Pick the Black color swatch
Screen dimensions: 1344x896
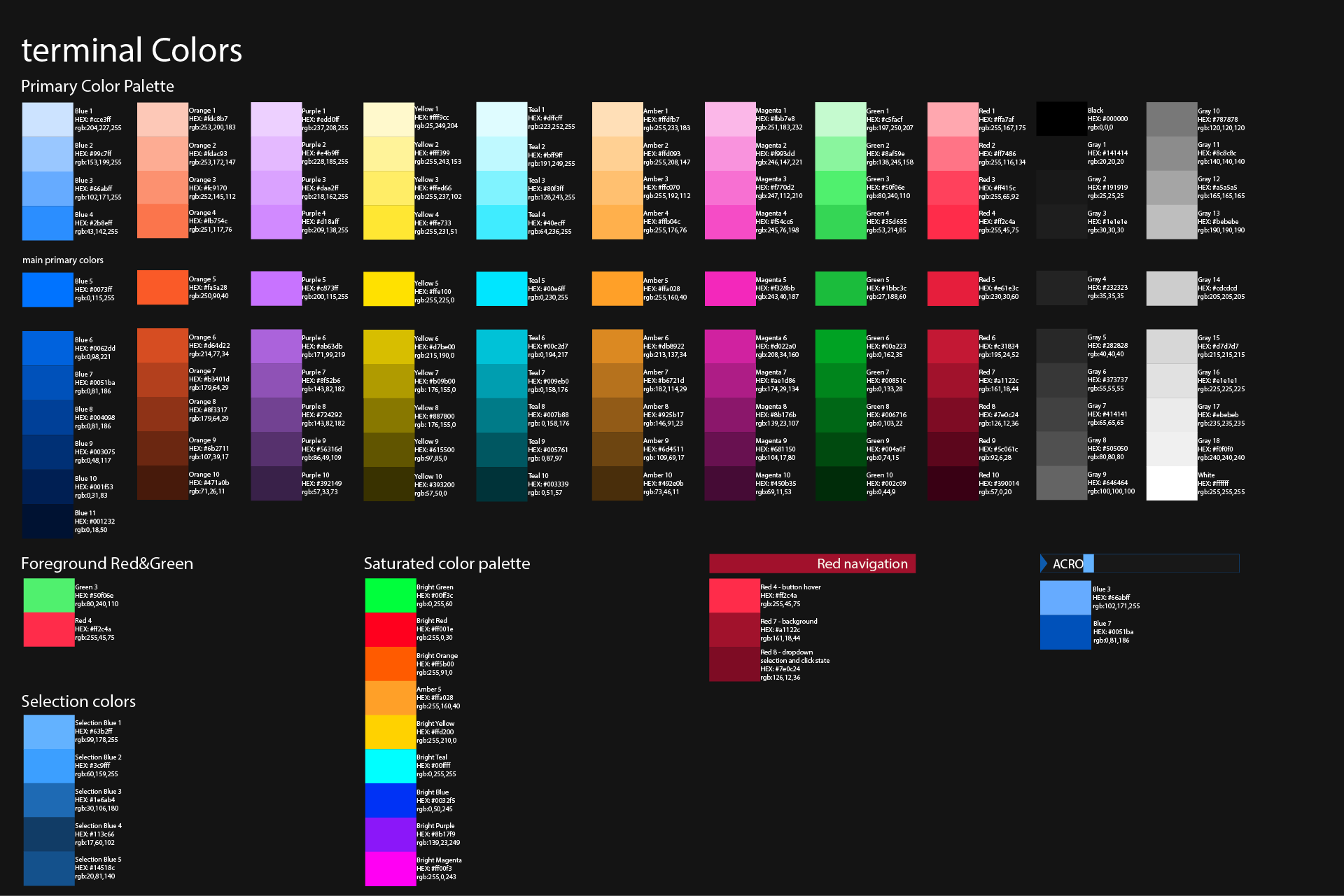[x=1060, y=118]
